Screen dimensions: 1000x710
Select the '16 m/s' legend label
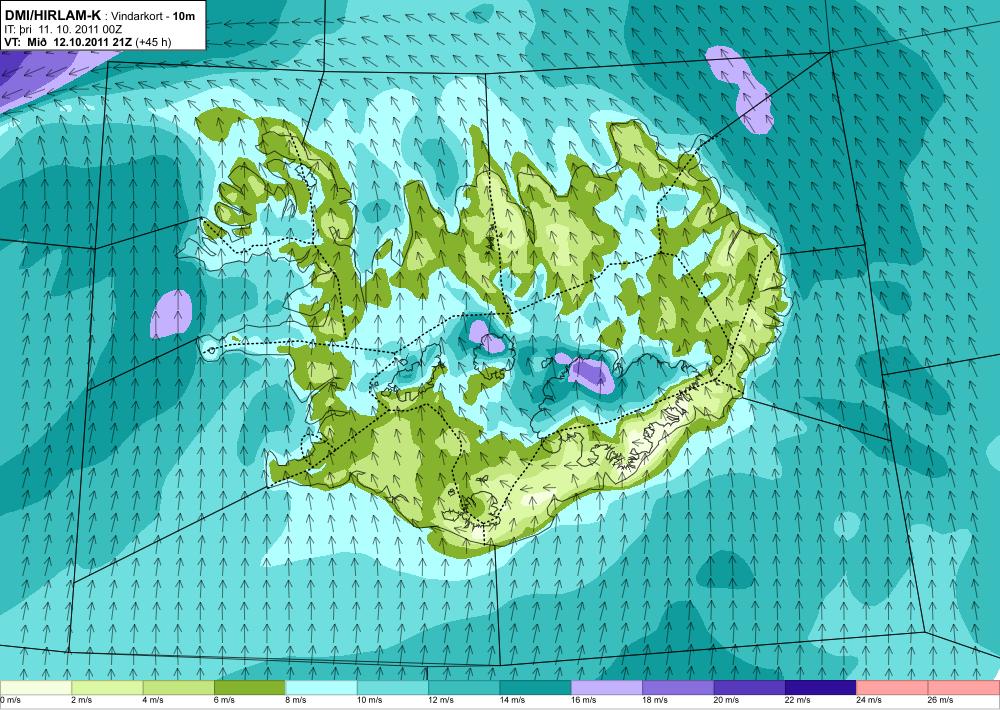(x=584, y=700)
